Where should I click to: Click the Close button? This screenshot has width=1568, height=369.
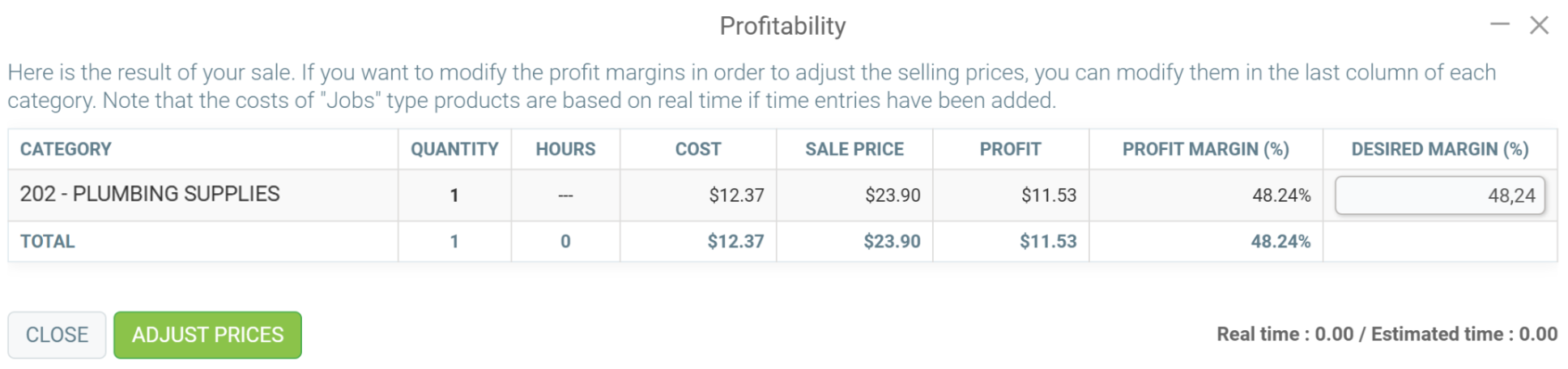click(57, 335)
